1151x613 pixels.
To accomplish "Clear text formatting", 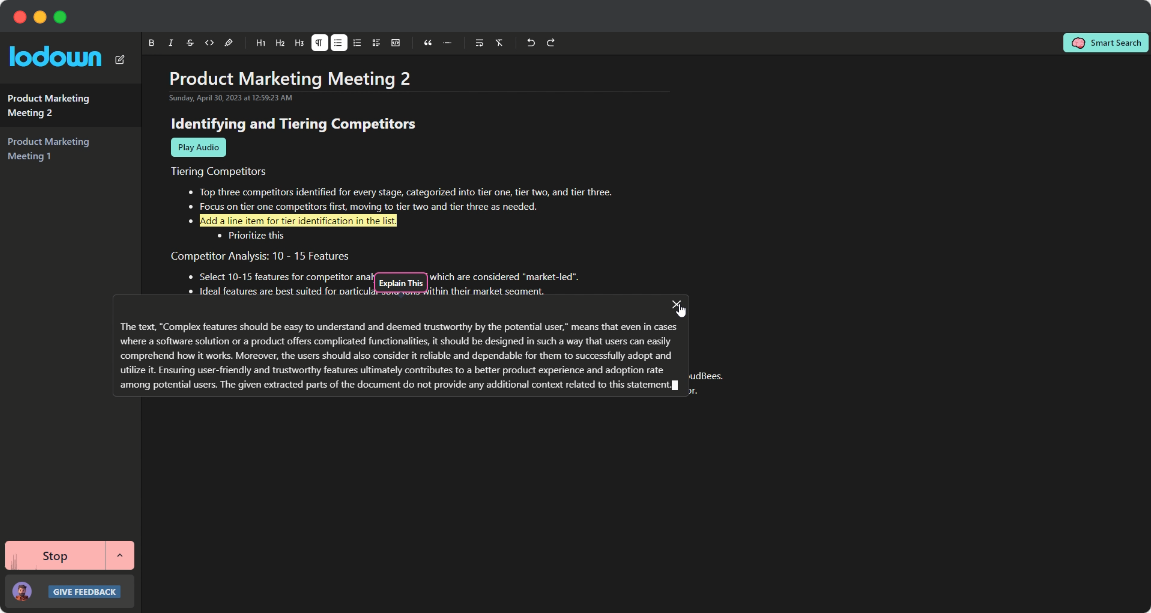I will [499, 43].
